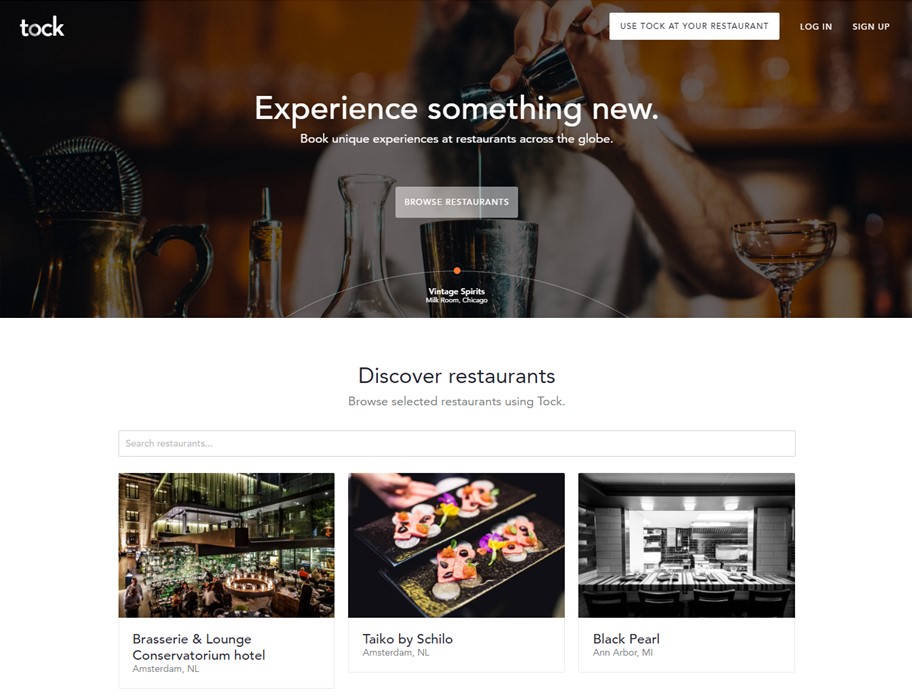Click the Vintage Spirits experience label
The height and width of the screenshot is (700, 912).
point(457,291)
